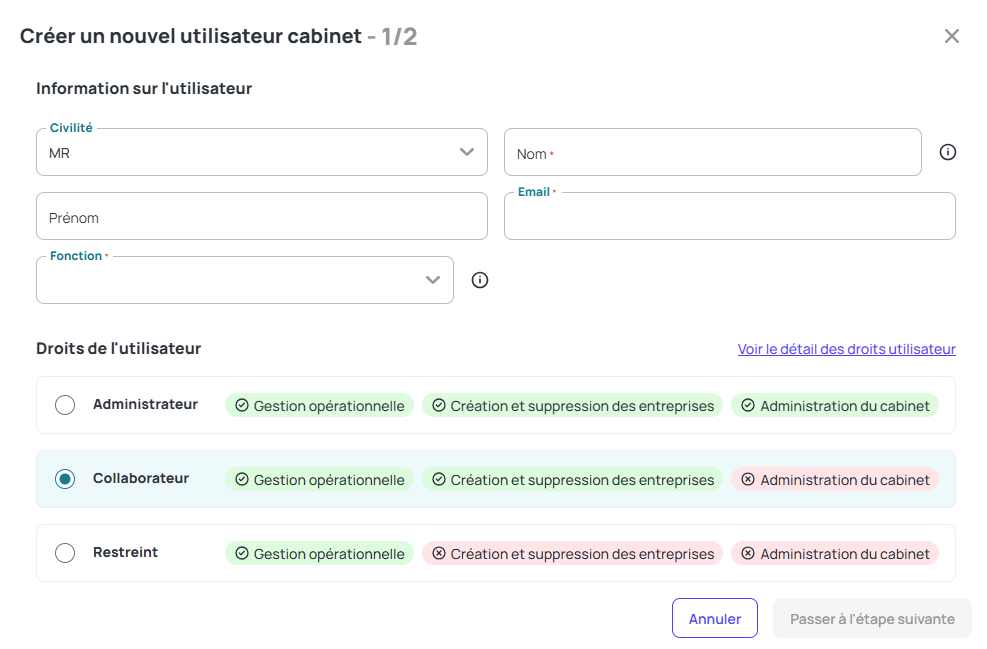Focus the Email input field
Screen dimensions: 987x649
click(730, 216)
